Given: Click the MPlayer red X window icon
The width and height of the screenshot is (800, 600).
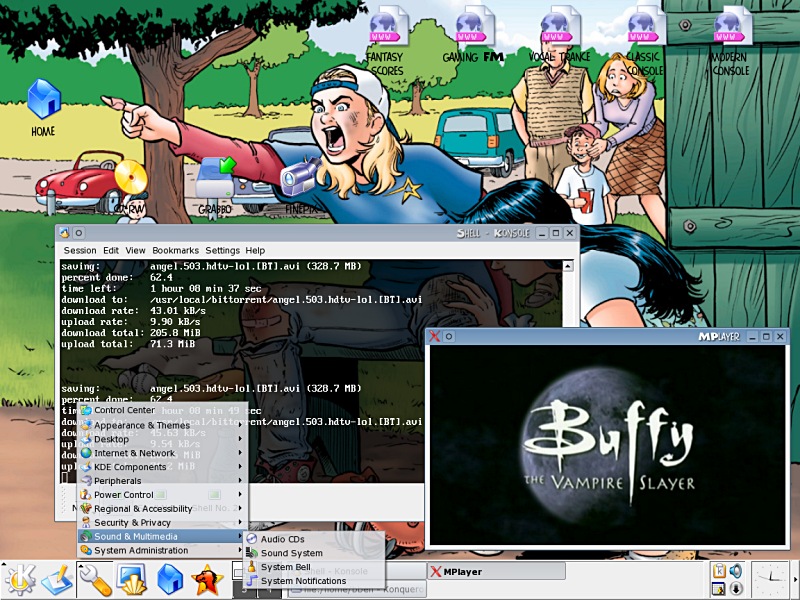Looking at the screenshot, I should pos(434,336).
